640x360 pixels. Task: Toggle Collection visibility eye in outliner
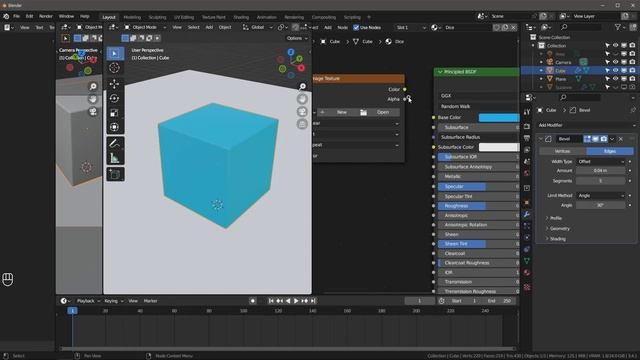pos(616,45)
